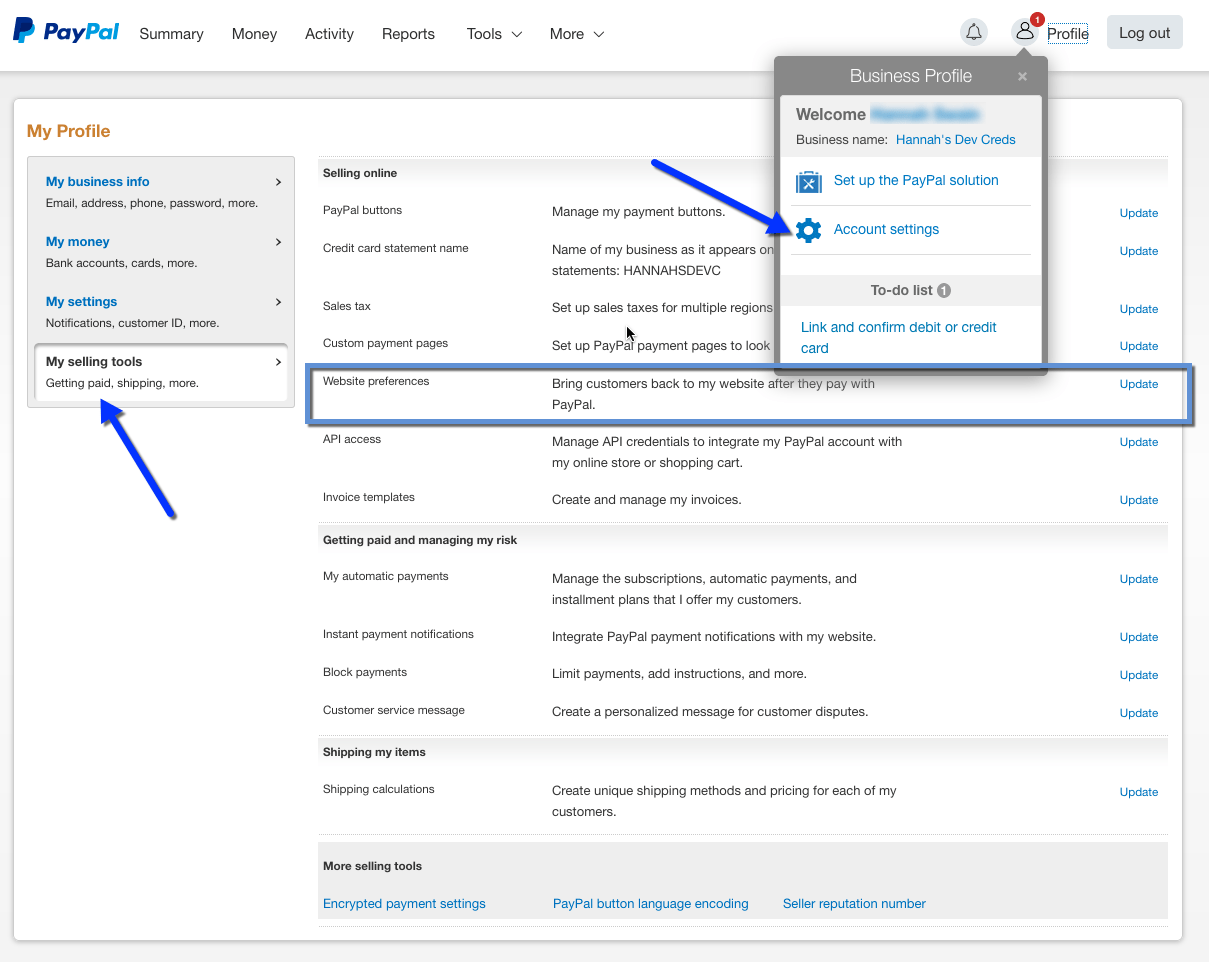
Task: Click the profile avatar icon
Action: tap(1025, 32)
